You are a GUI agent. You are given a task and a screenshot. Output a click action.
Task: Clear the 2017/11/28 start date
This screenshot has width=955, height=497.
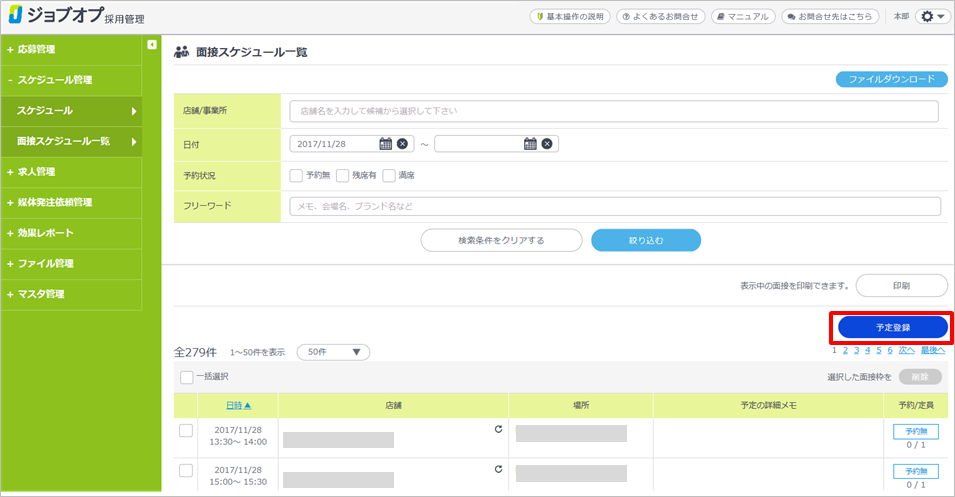(x=403, y=144)
